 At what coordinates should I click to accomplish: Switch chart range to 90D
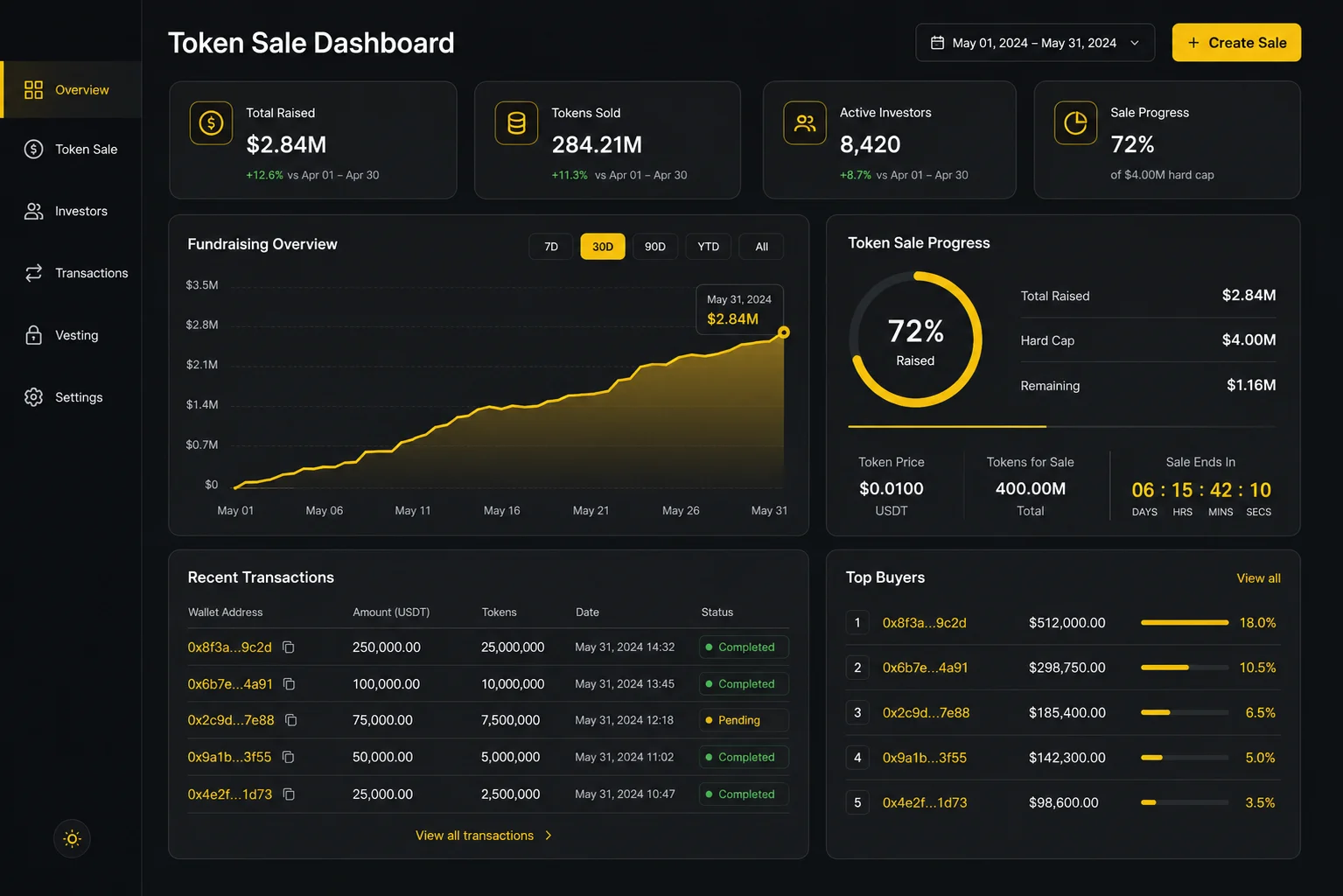(655, 247)
